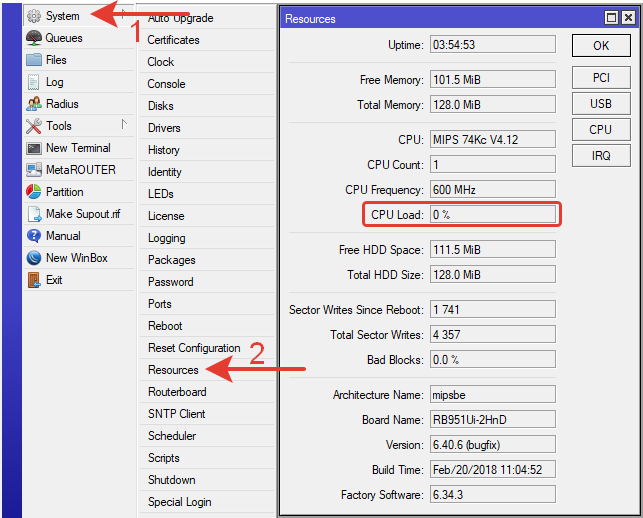Screen dimensions: 643x518
Task: Click the Manual question mark icon
Action: tap(34, 236)
